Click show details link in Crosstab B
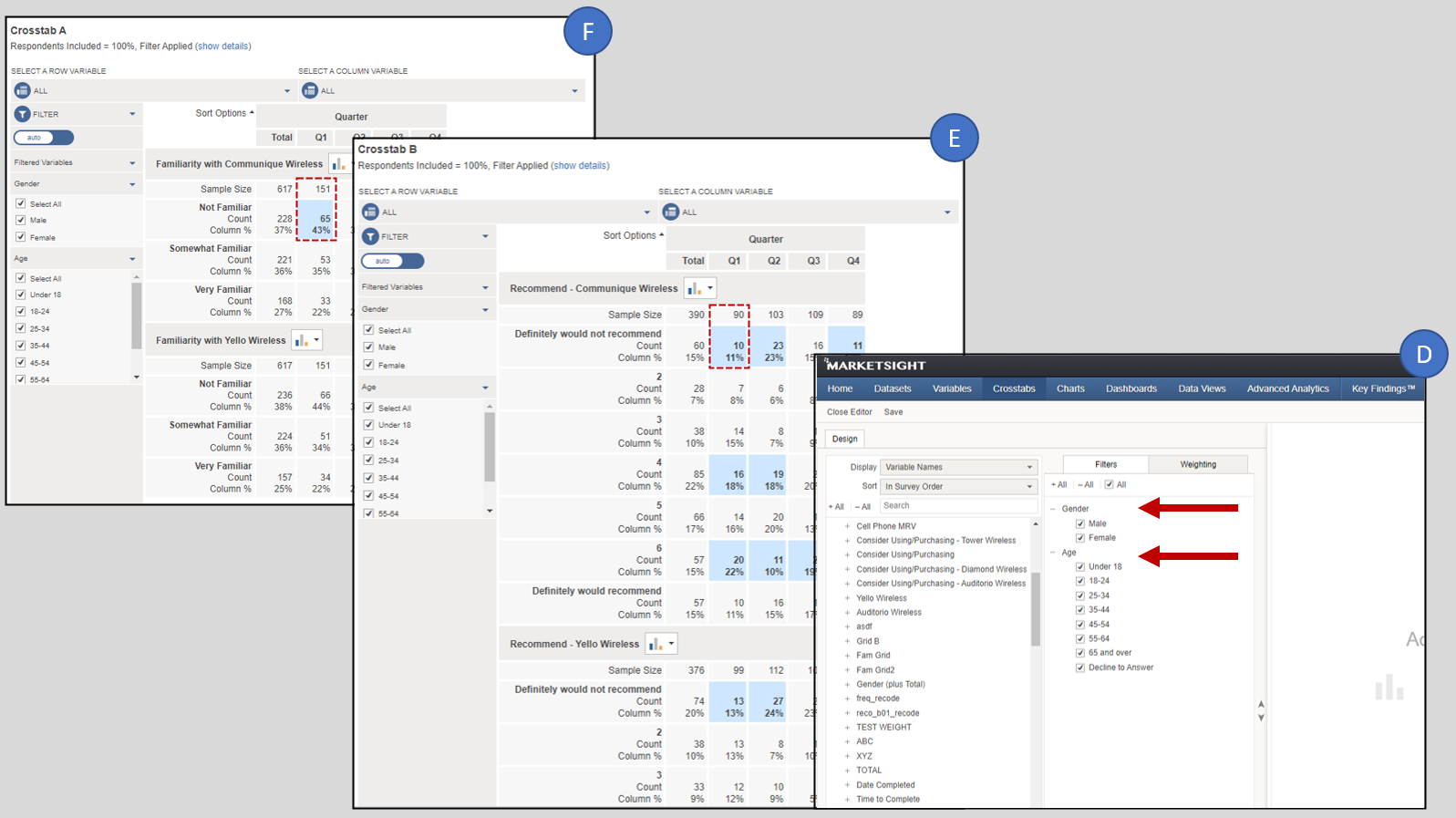 pyautogui.click(x=580, y=166)
